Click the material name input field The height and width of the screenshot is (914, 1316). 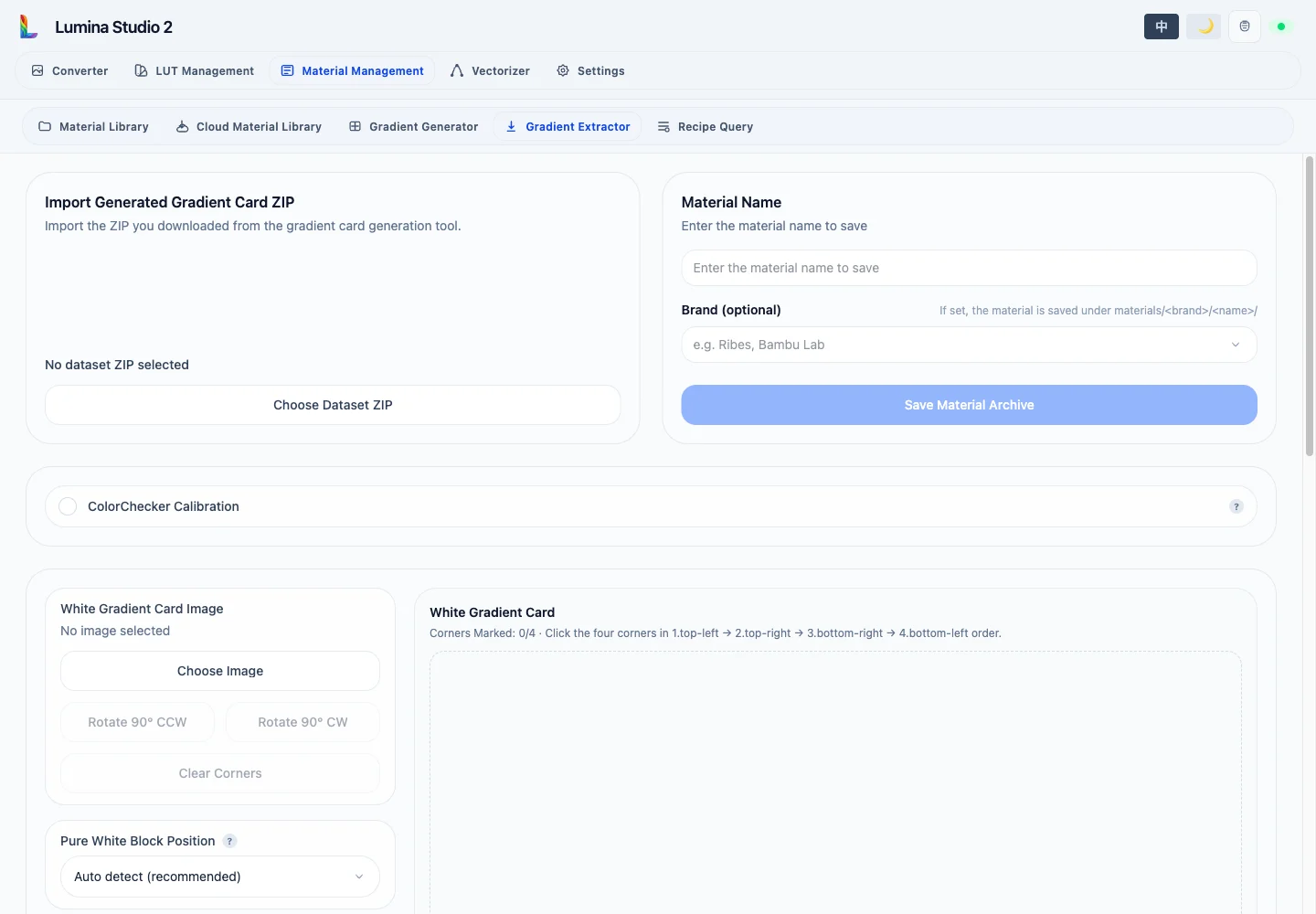point(969,268)
